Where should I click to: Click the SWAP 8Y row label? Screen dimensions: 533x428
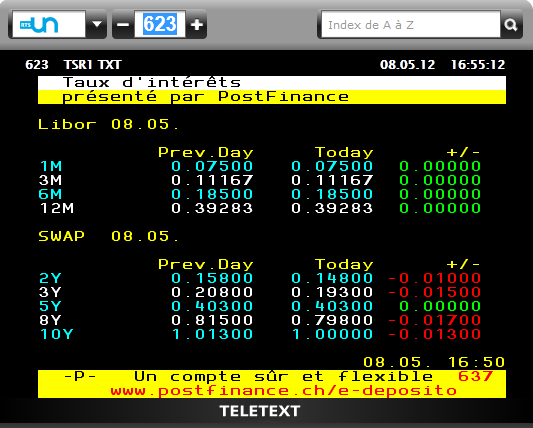(50, 320)
